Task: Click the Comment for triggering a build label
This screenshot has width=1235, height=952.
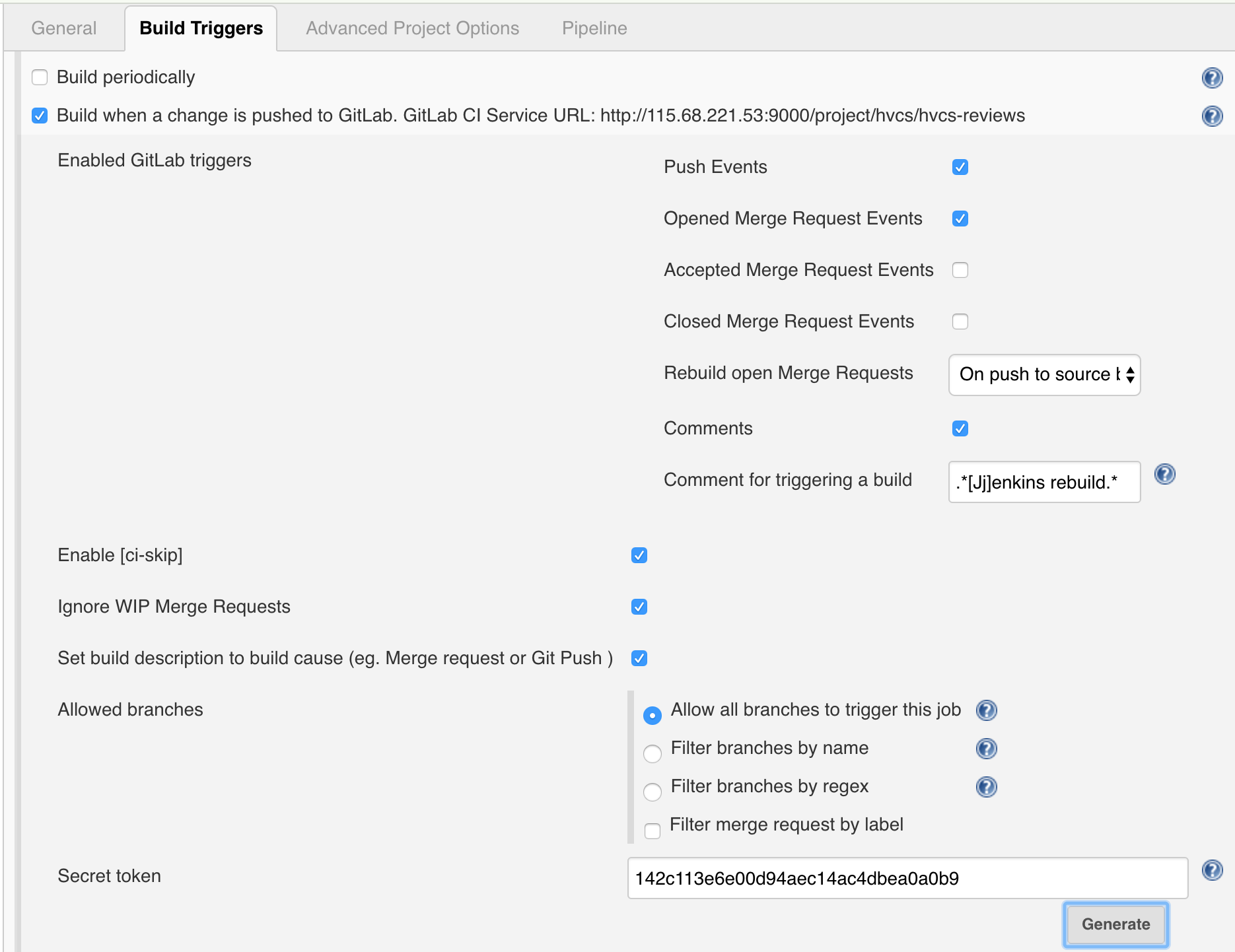Action: point(788,480)
